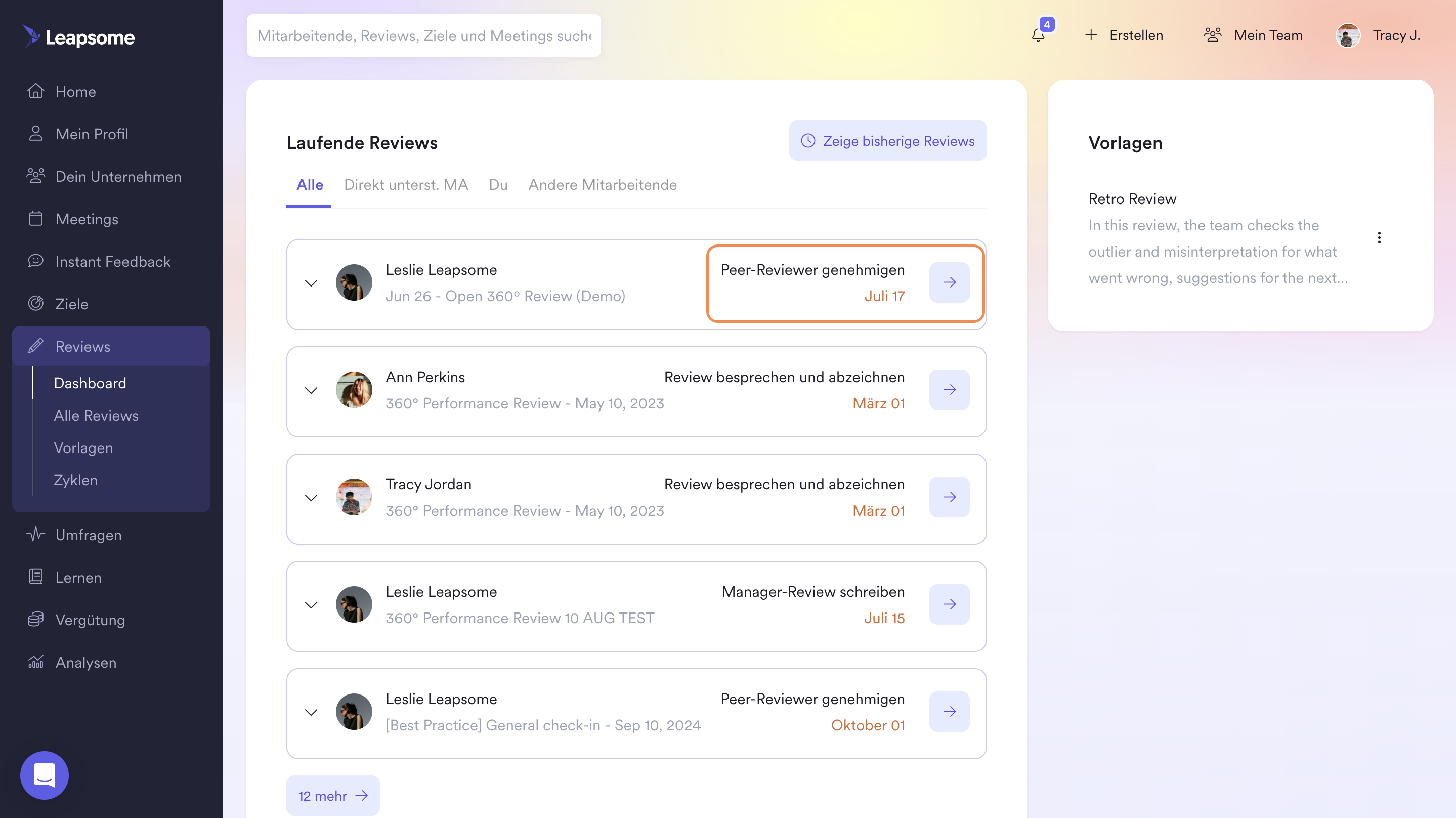Switch to Direkt unterst. MA tab
The image size is (1456, 818).
tap(405, 185)
